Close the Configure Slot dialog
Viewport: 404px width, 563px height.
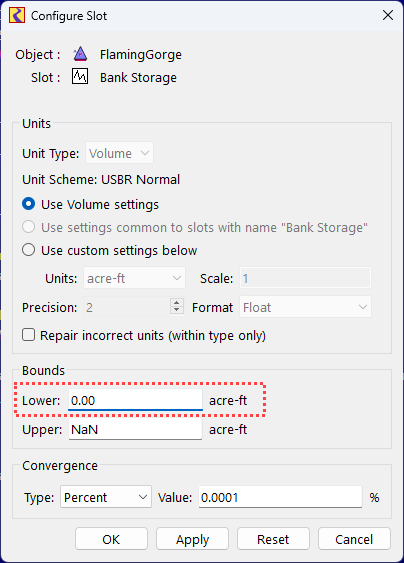(x=388, y=15)
